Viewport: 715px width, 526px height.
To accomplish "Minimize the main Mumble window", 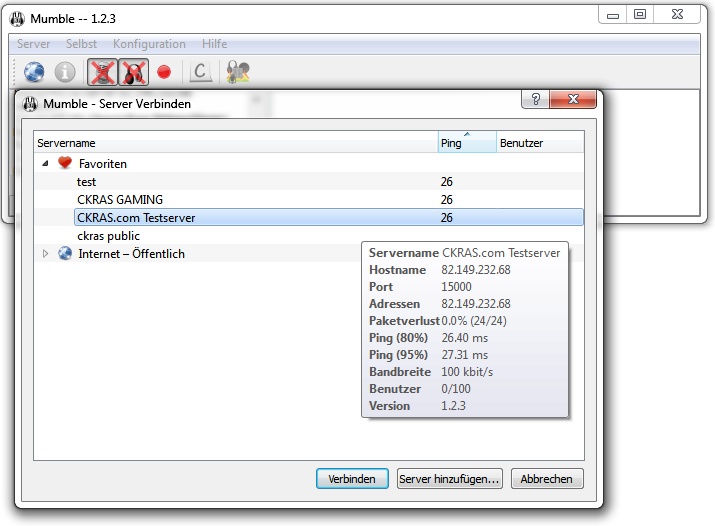I will pos(613,15).
